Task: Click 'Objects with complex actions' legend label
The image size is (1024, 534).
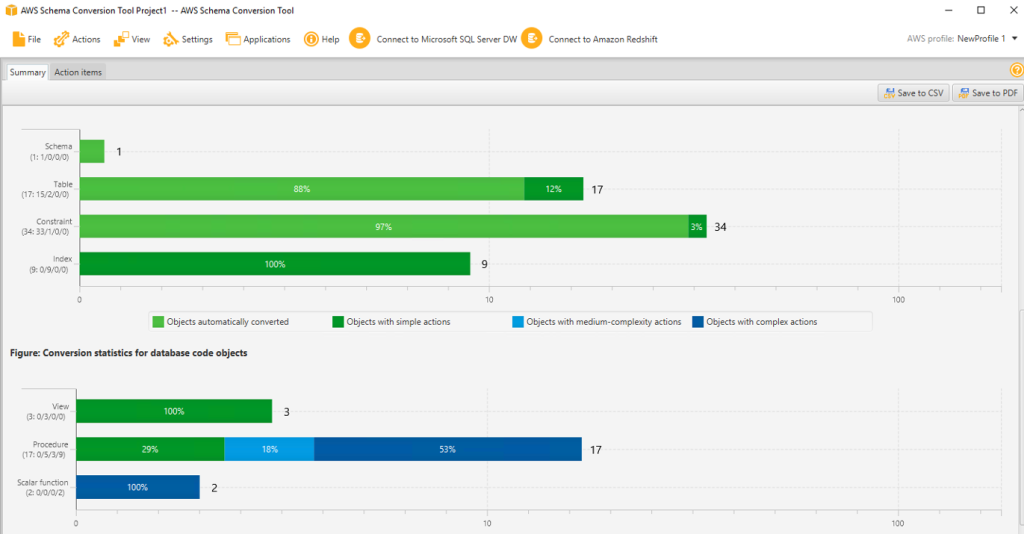Action: 761,322
